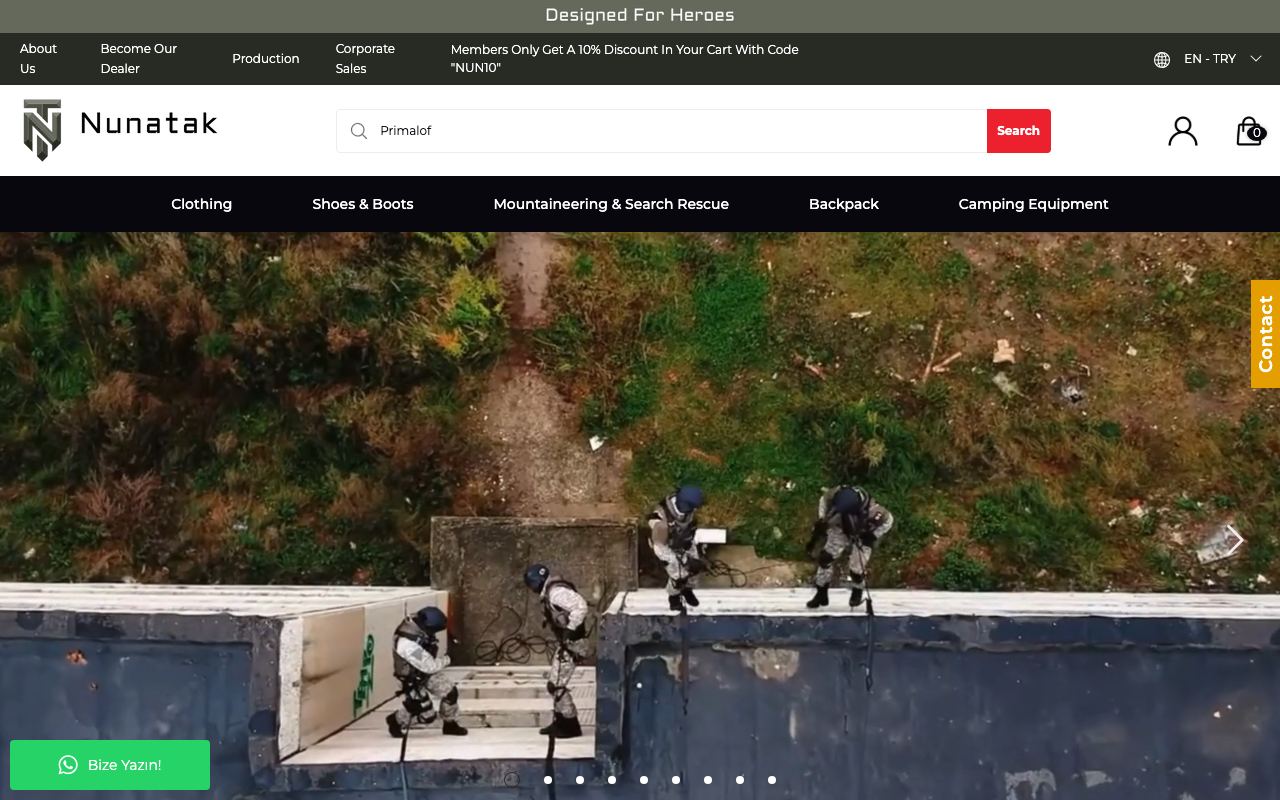Screen dimensions: 1280x800
Task: Click the Nunatak logo
Action: point(120,130)
